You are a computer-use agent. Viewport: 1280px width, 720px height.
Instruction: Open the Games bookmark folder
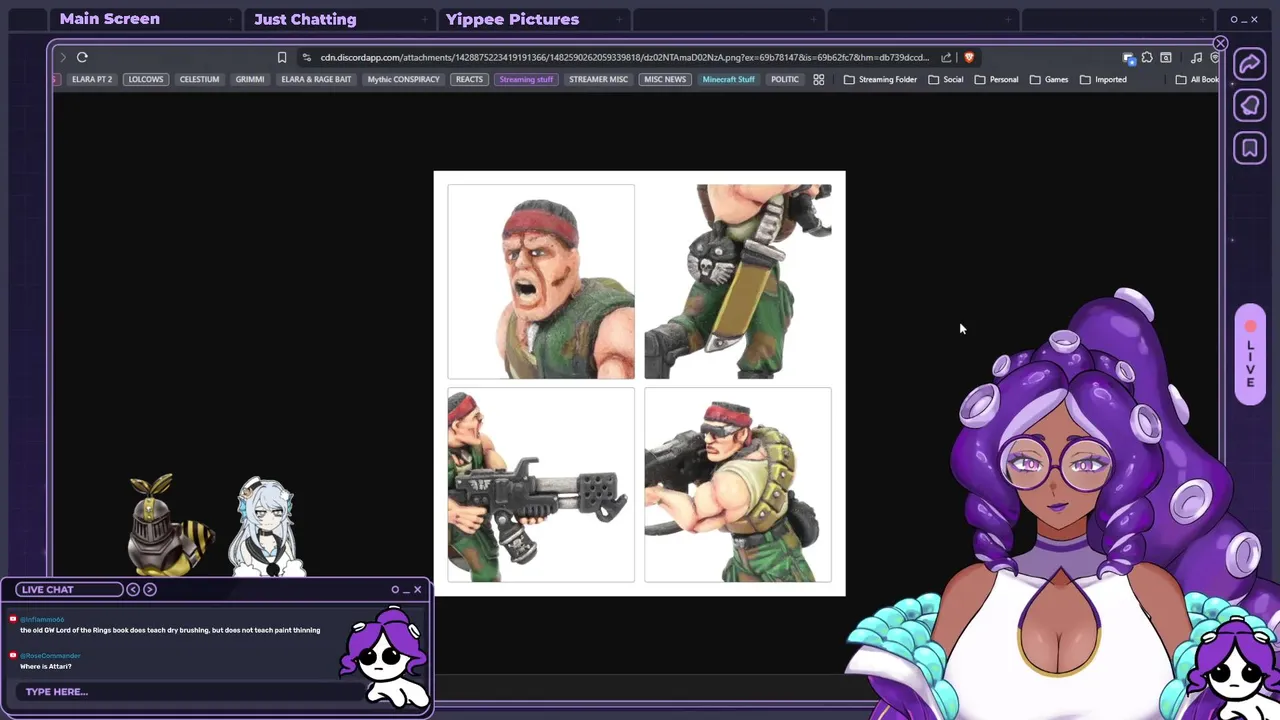[1049, 79]
